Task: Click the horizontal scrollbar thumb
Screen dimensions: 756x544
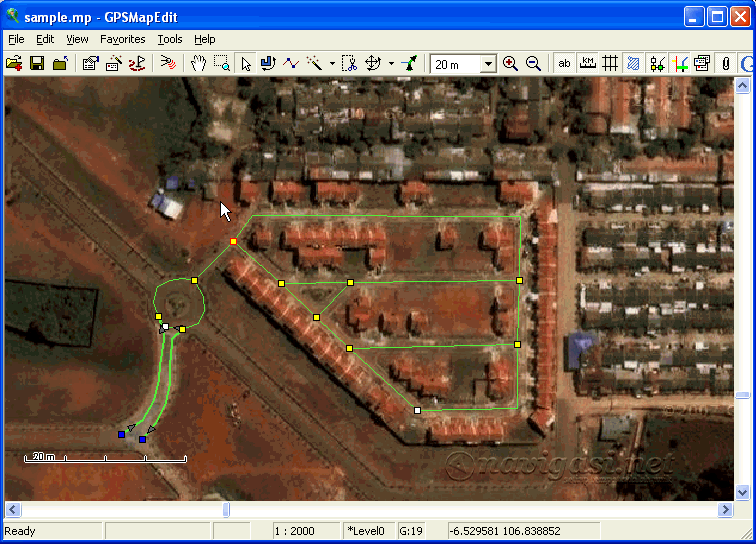Action: (x=226, y=510)
